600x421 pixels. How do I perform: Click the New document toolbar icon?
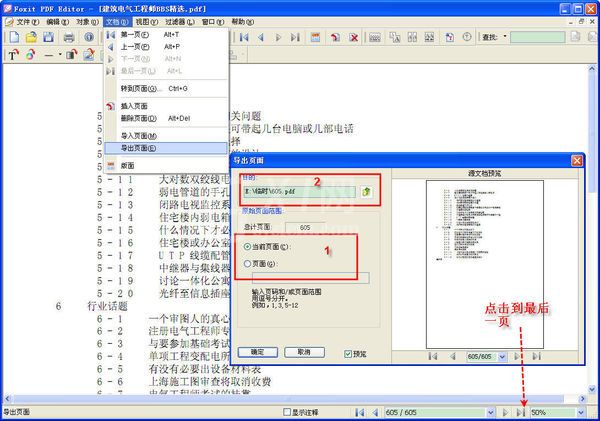(14, 37)
